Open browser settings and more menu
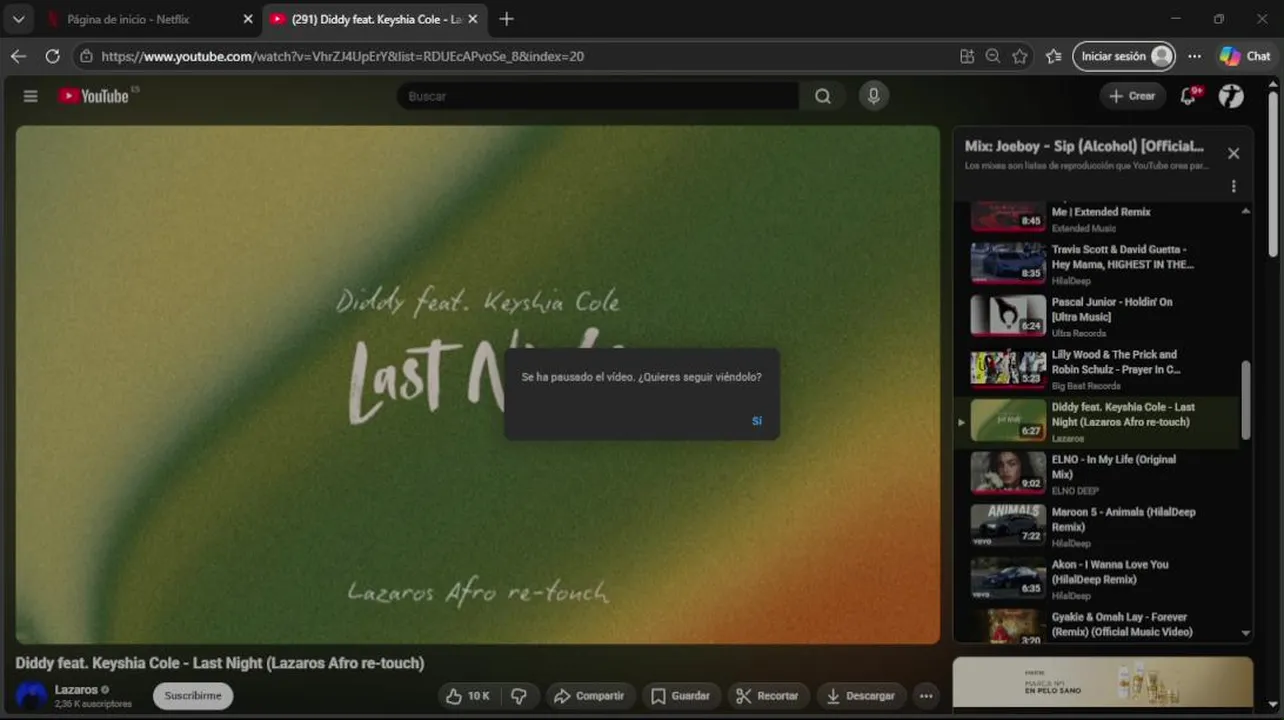Screen dimensions: 1284x720 click(x=1194, y=56)
